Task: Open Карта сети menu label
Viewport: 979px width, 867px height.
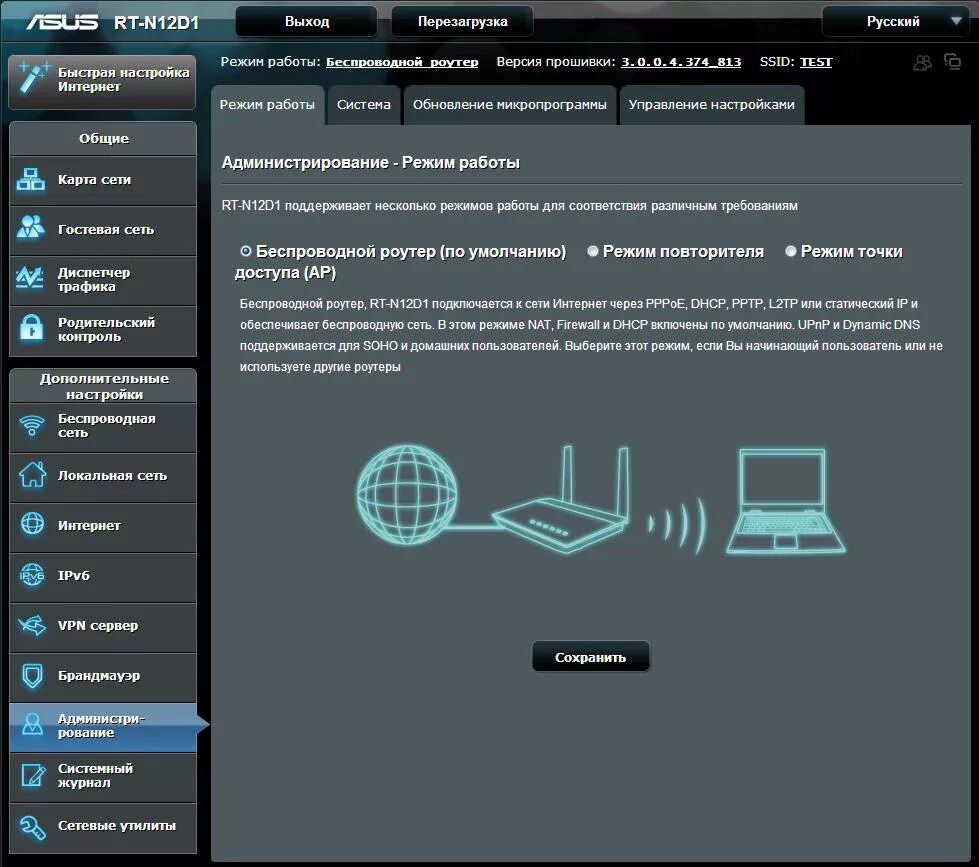Action: pos(94,180)
